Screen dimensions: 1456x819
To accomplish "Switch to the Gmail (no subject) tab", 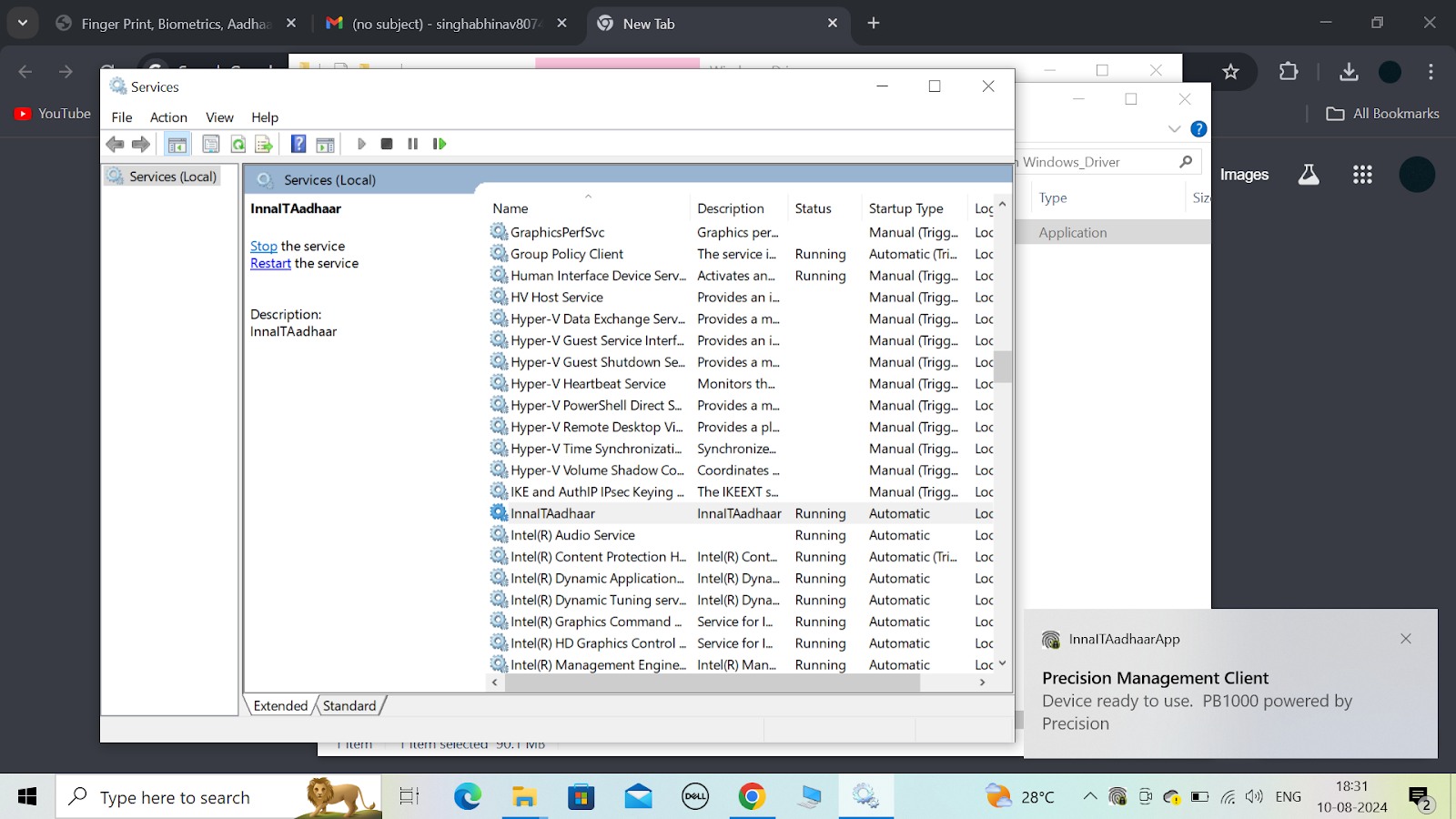I will (x=446, y=24).
